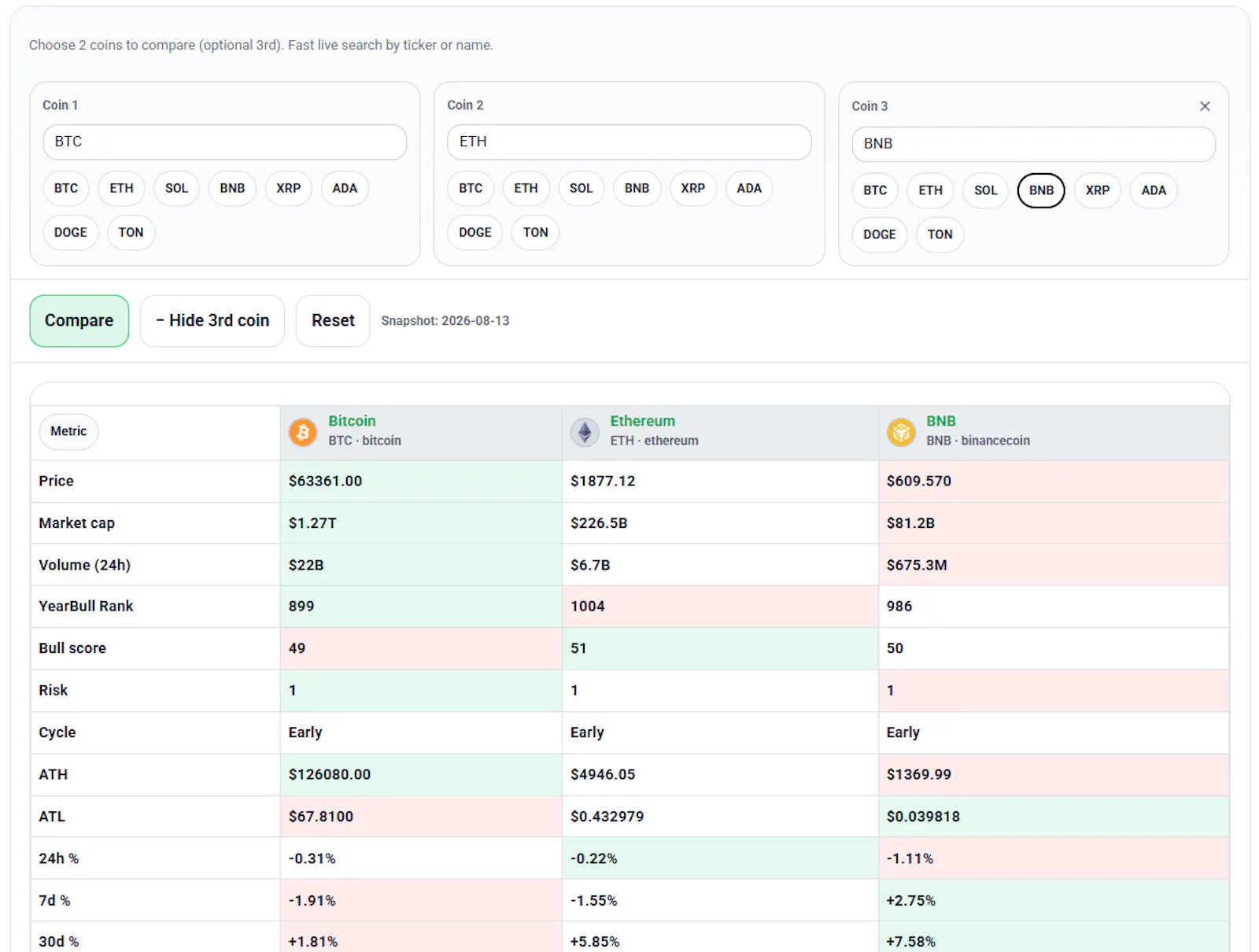The height and width of the screenshot is (952, 1259).
Task: Click BNB price $609.570
Action: 919,481
